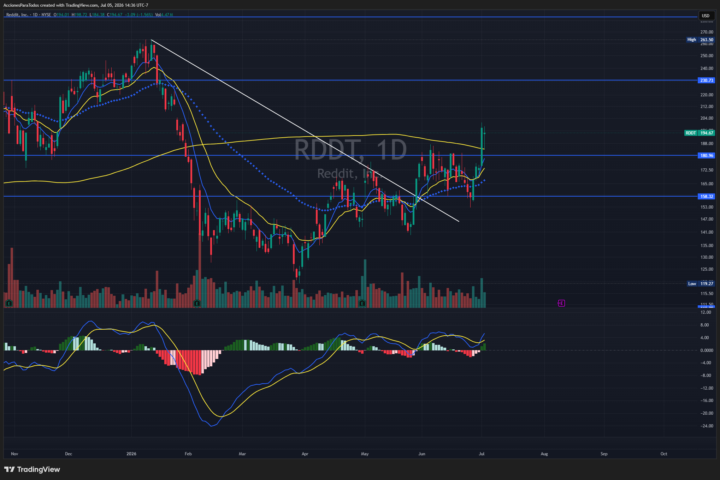Click the 2026 label on the time axis
The height and width of the screenshot is (480, 720).
tap(131, 454)
